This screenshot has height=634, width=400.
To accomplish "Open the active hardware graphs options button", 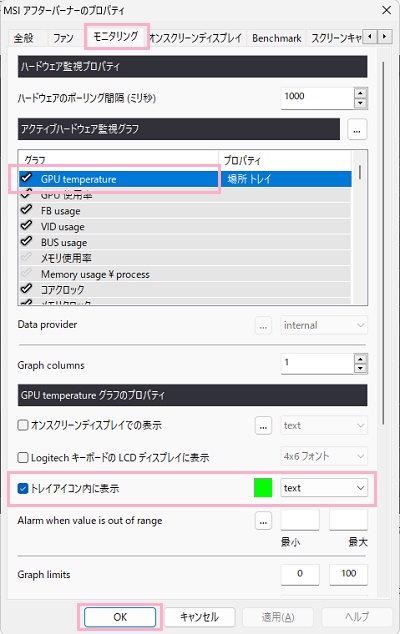I will point(357,129).
